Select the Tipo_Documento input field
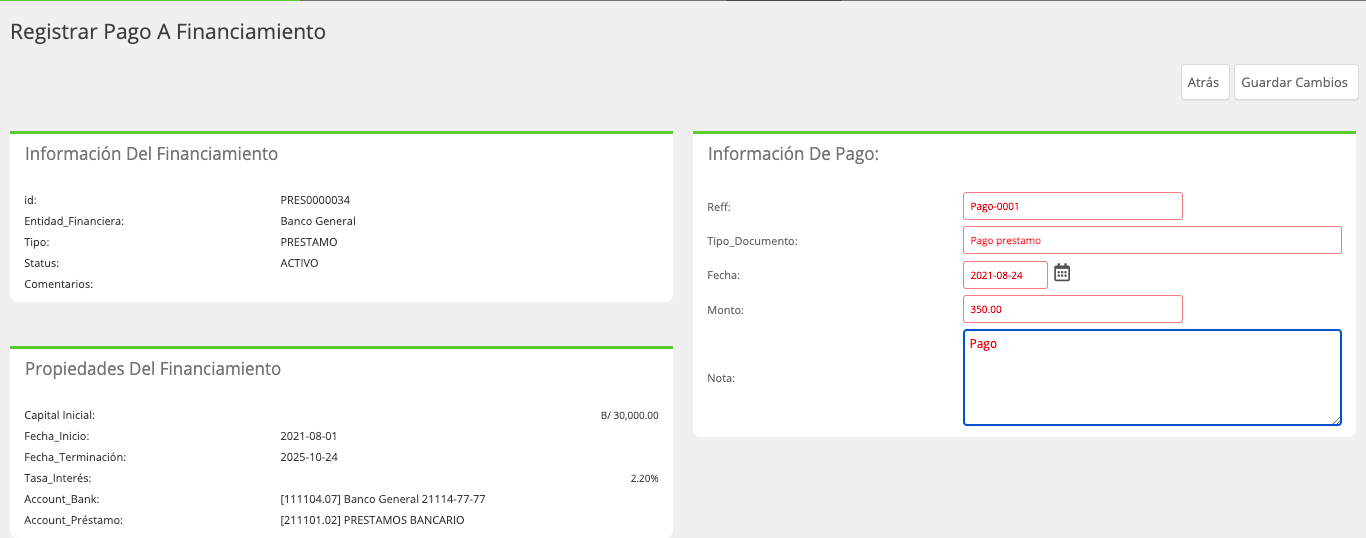Image resolution: width=1366 pixels, height=538 pixels. (1152, 240)
